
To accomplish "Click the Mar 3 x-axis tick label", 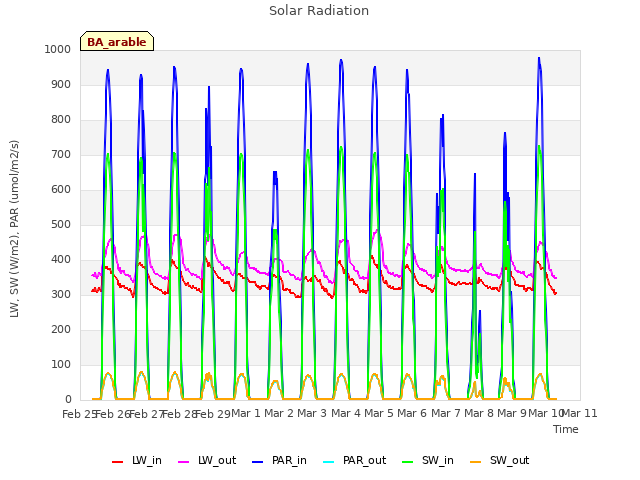I will [312, 413].
